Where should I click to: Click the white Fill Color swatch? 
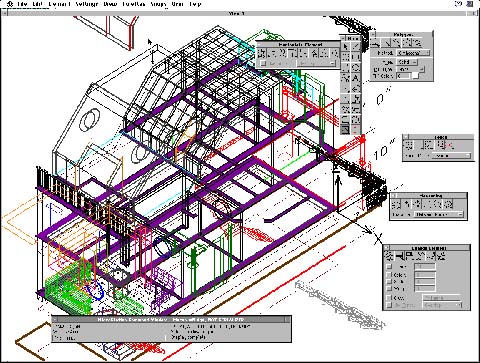coord(416,76)
